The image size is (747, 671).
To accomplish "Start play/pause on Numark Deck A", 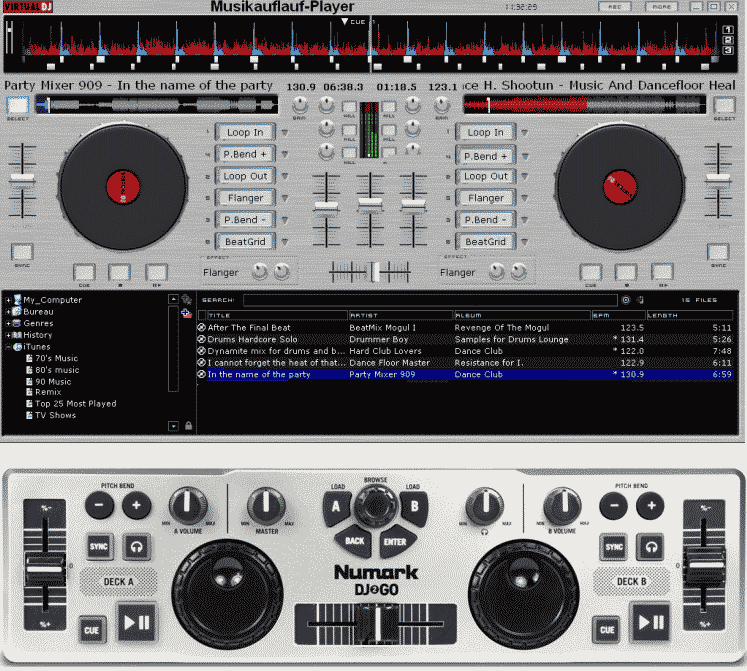I will [x=137, y=622].
